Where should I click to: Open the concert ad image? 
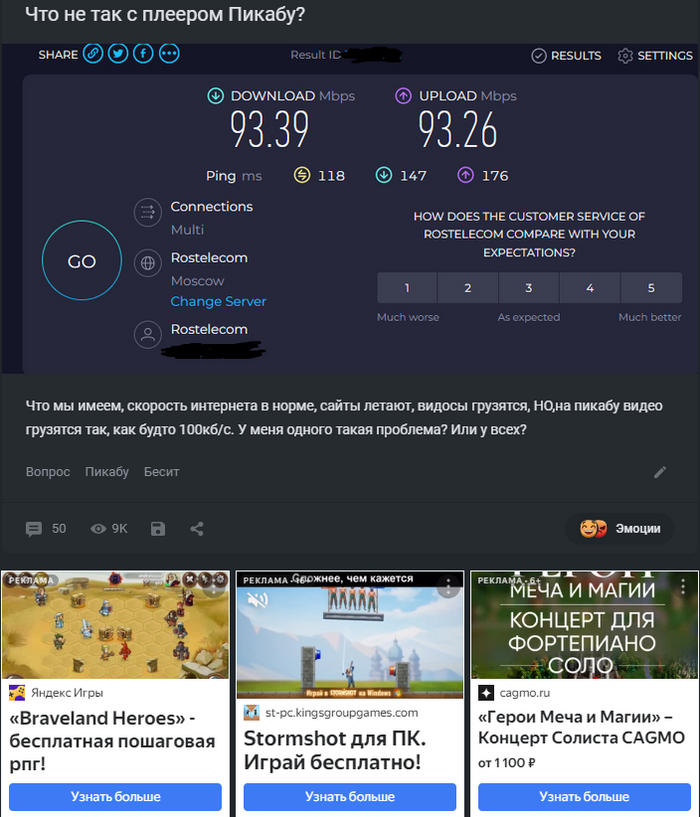point(584,625)
